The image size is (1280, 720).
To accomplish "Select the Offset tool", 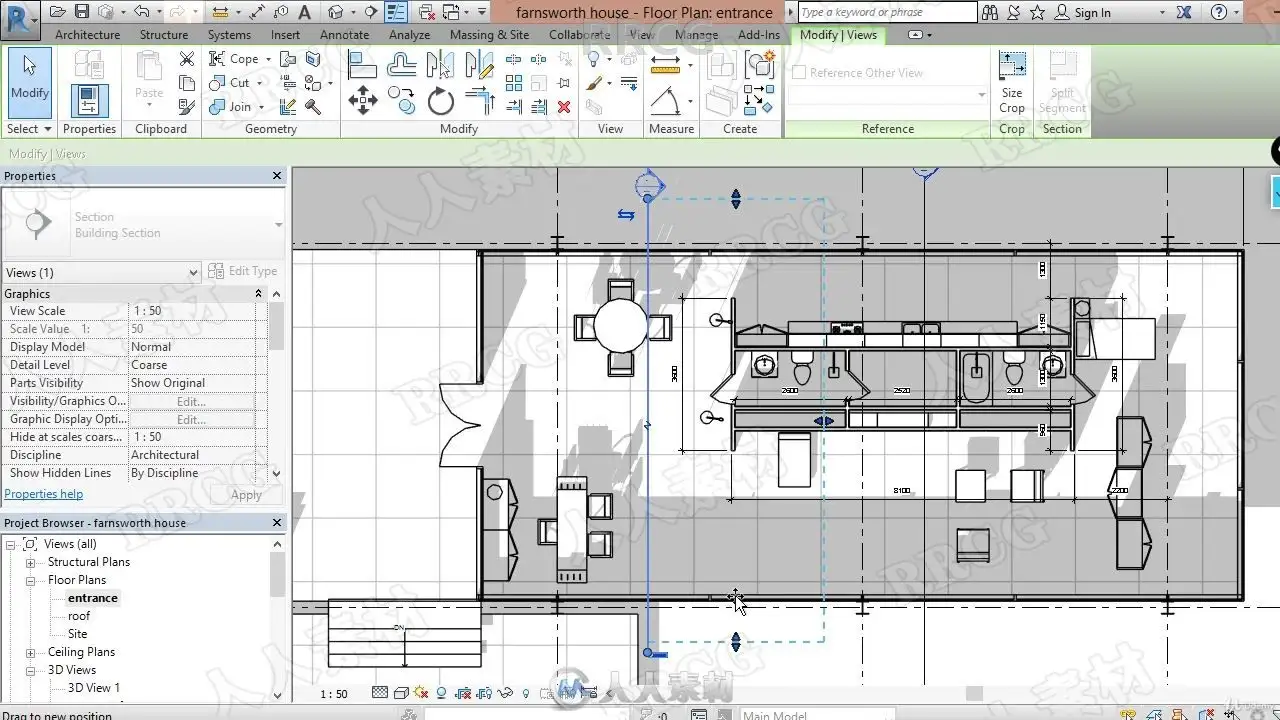I will 402,66.
